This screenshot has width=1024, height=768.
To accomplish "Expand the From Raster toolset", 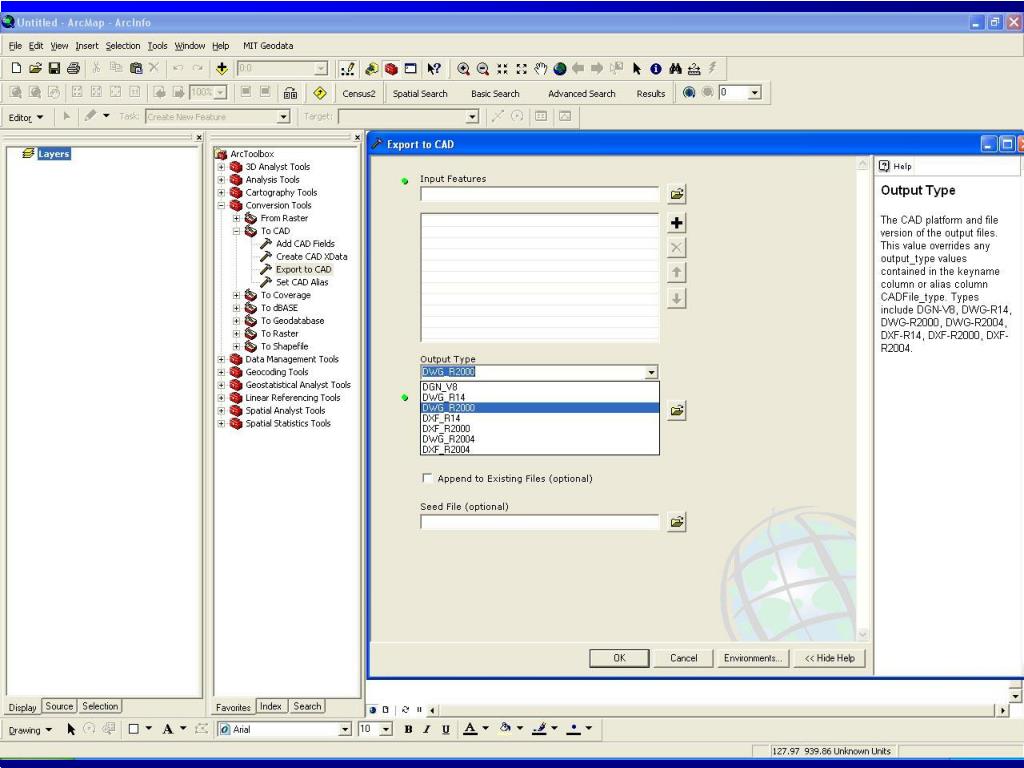I will click(x=236, y=218).
